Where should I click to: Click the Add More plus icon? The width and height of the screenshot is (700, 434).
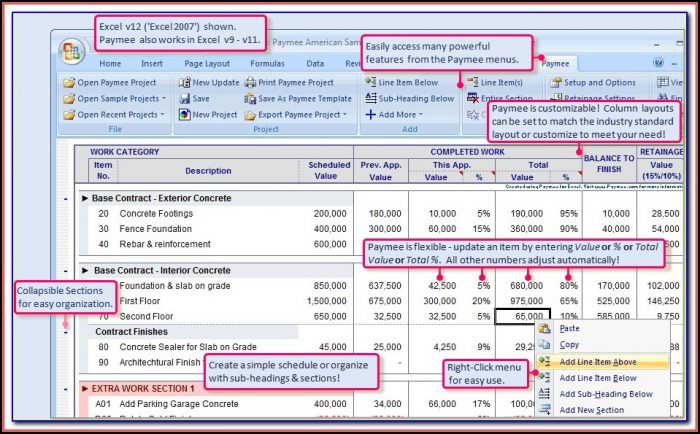pyautogui.click(x=371, y=115)
